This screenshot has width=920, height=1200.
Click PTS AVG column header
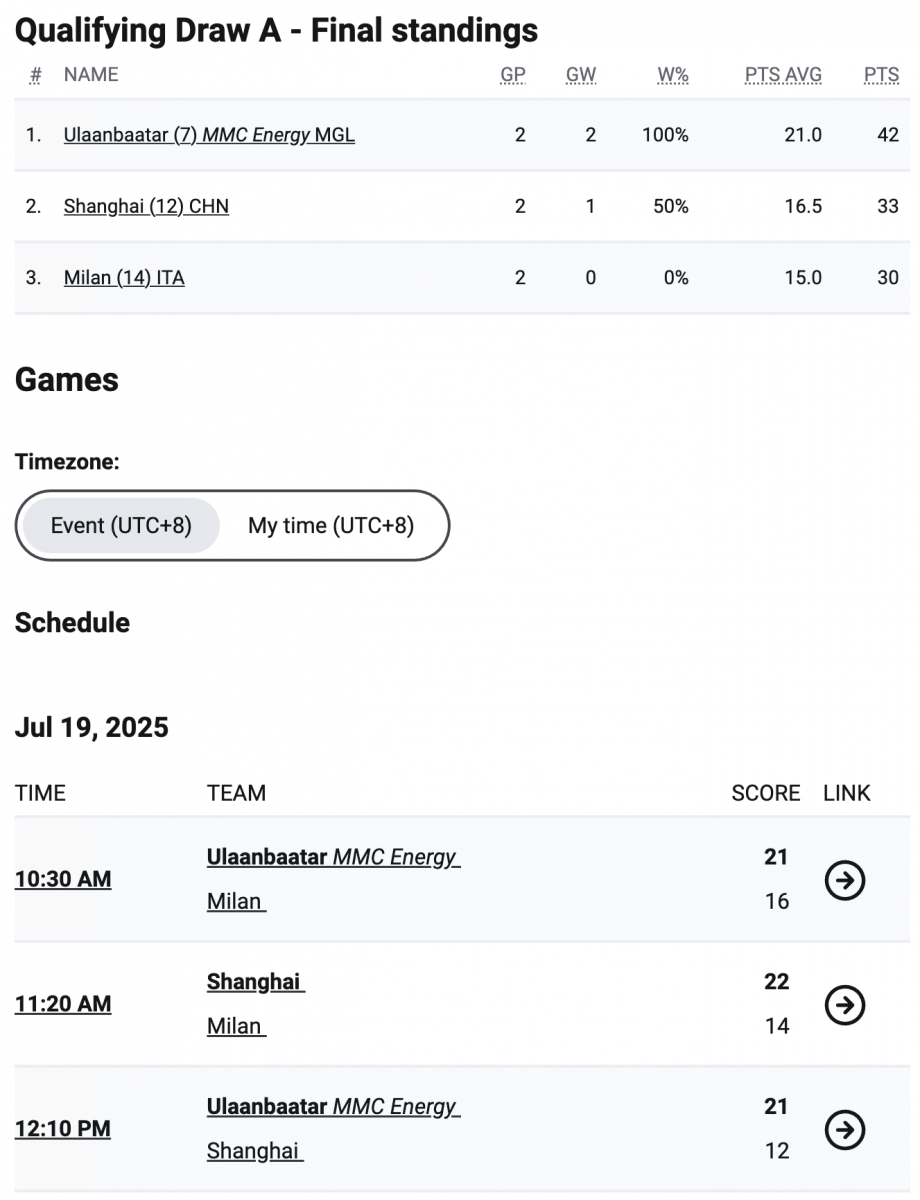point(783,75)
